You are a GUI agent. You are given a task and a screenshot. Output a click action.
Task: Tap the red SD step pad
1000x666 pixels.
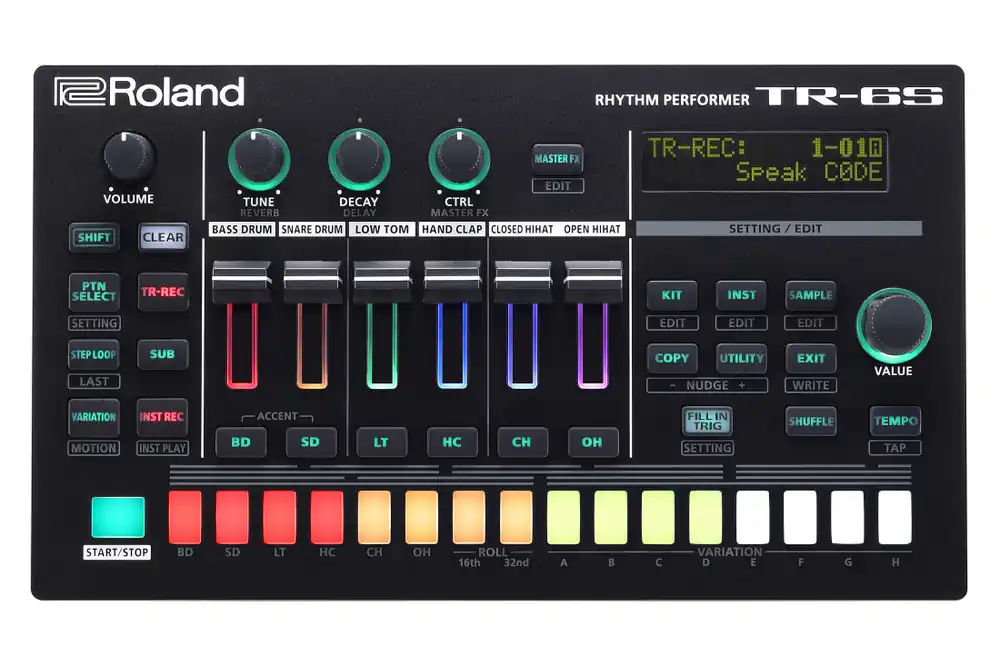pyautogui.click(x=232, y=517)
